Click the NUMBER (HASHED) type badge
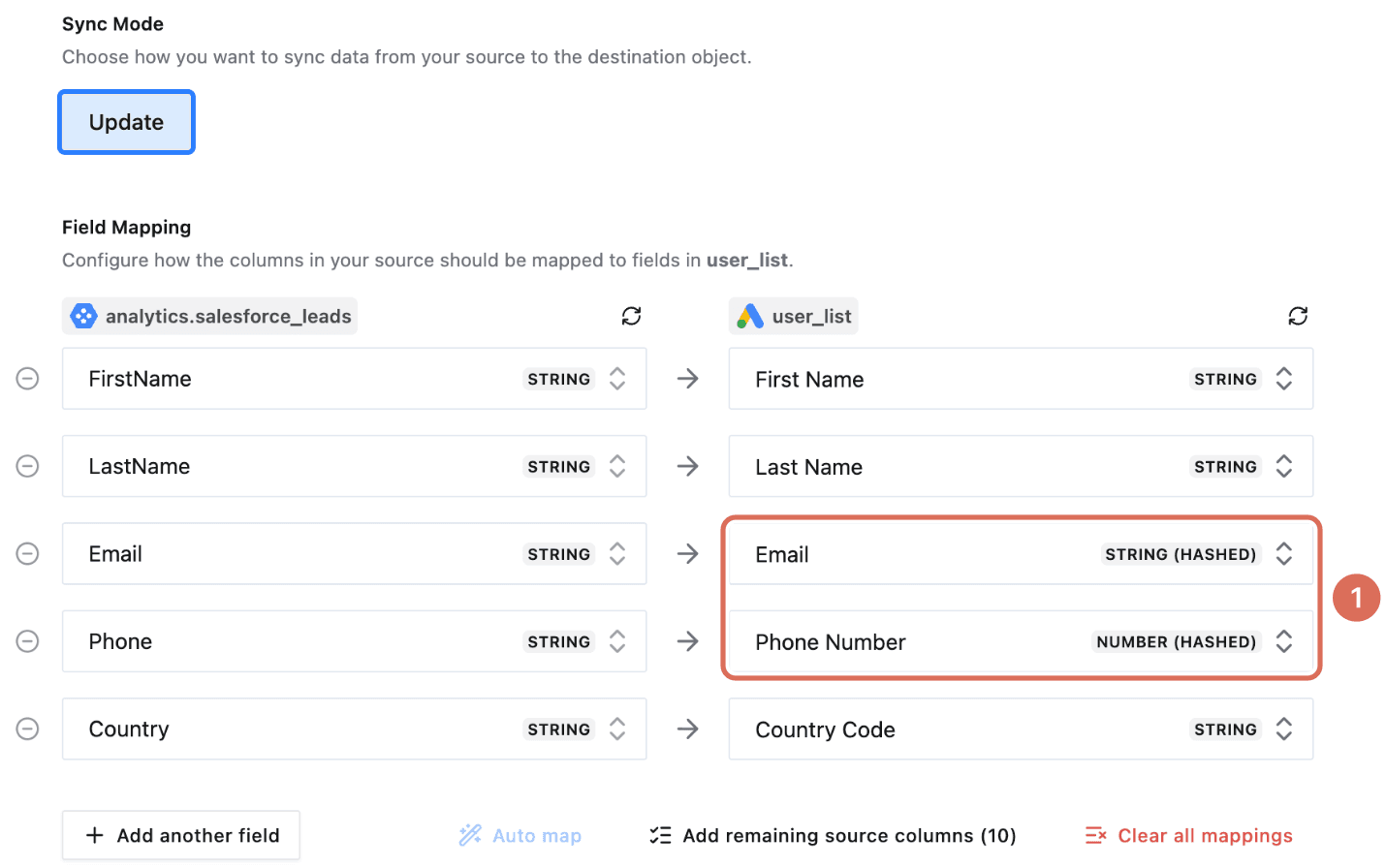 1177,641
